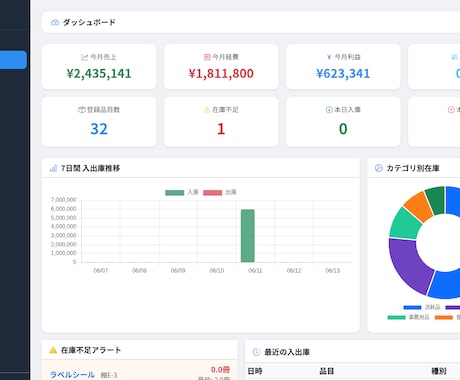Screen dimensions: 460x380
Task: Click the 06/07 date label on chart axis
Action: (101, 271)
